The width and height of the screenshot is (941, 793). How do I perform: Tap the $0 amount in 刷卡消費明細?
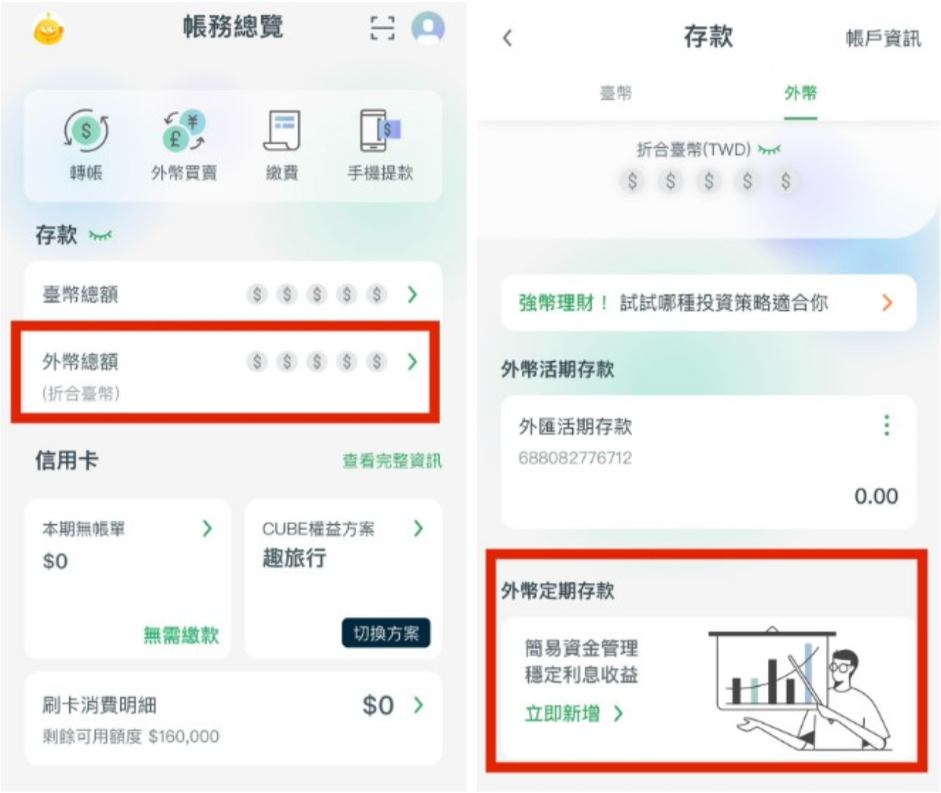(378, 705)
